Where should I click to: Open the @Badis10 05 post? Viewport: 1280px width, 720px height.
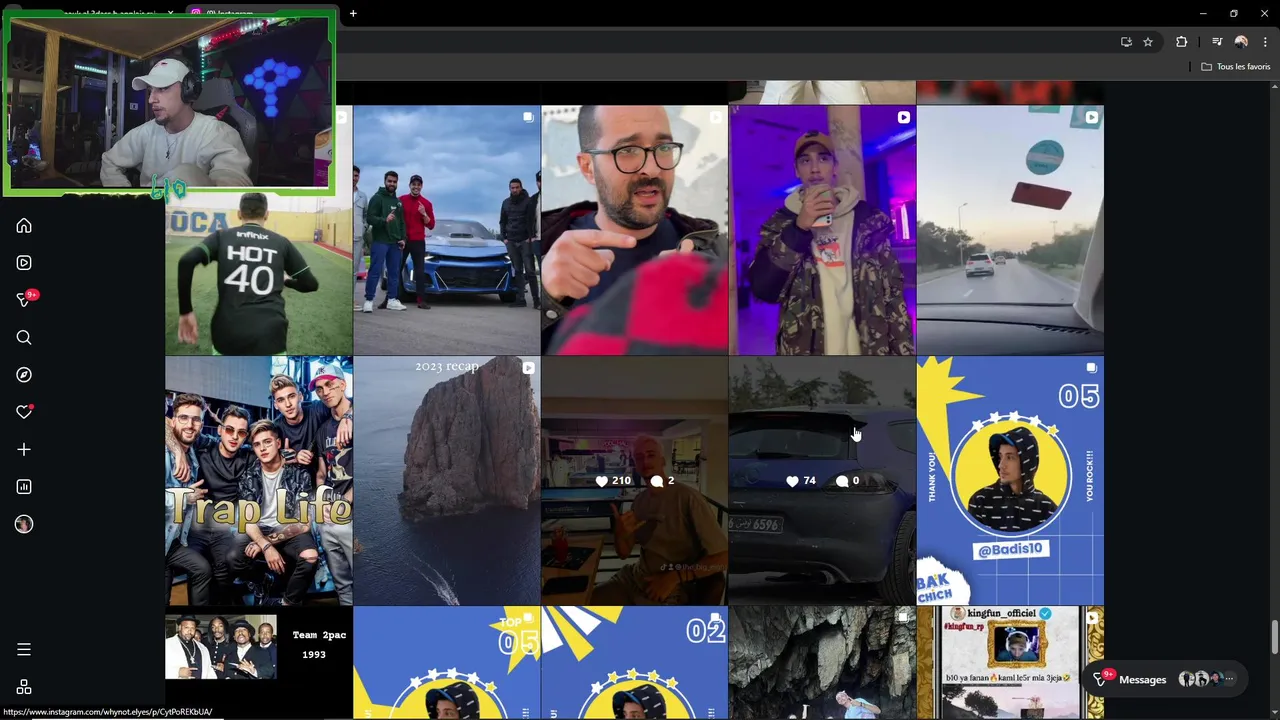1010,481
